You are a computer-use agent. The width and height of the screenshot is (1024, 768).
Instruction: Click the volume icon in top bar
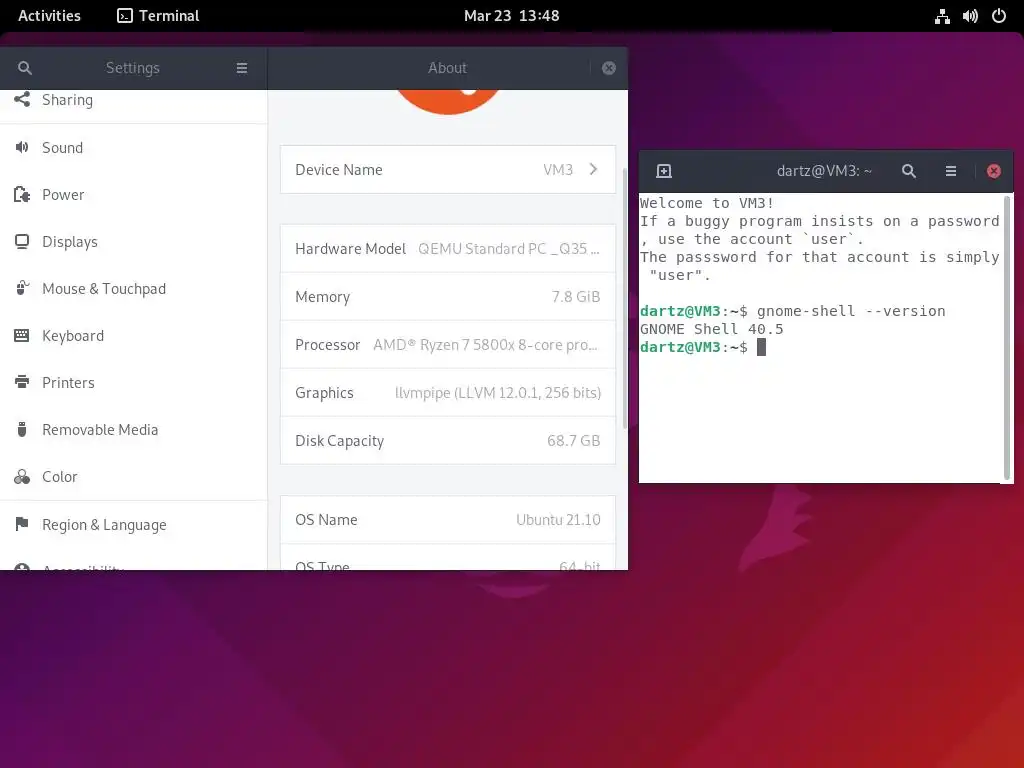point(970,16)
